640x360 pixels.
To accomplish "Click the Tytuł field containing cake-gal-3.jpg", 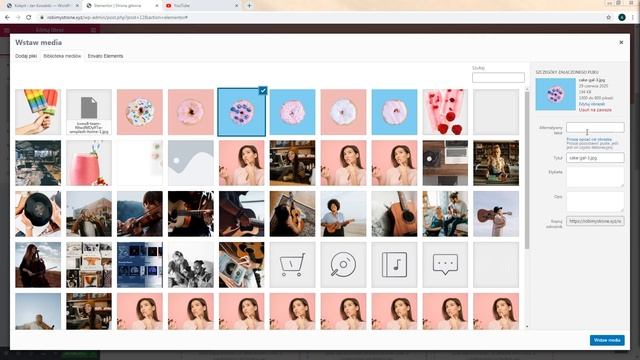I will 595,158.
